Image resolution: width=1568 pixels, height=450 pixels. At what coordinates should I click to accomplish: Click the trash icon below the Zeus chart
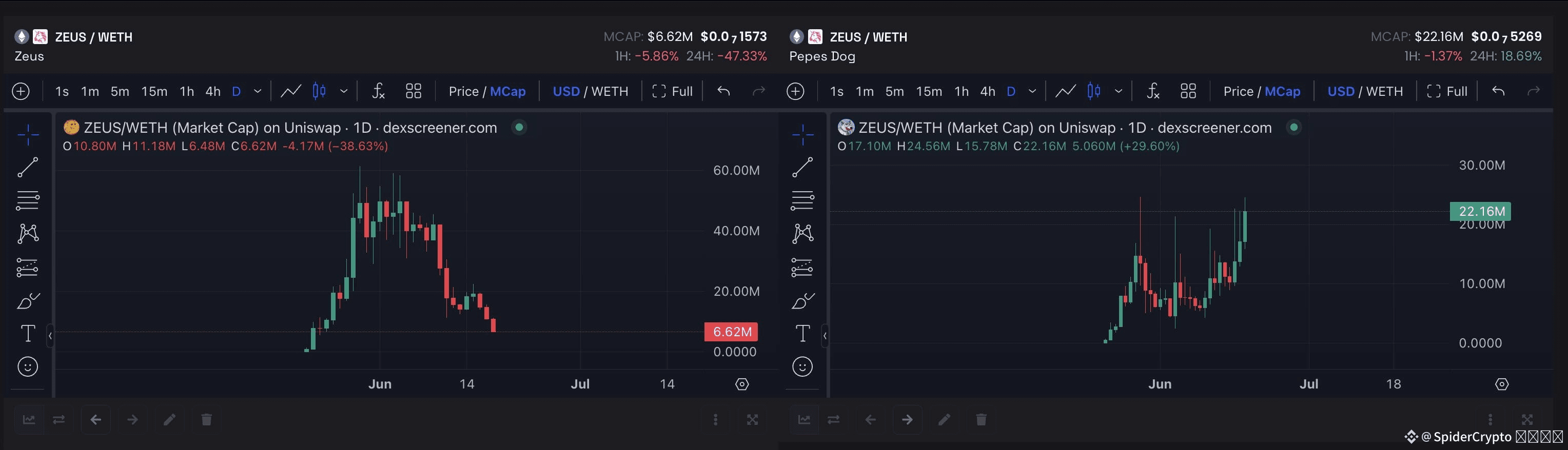[206, 420]
